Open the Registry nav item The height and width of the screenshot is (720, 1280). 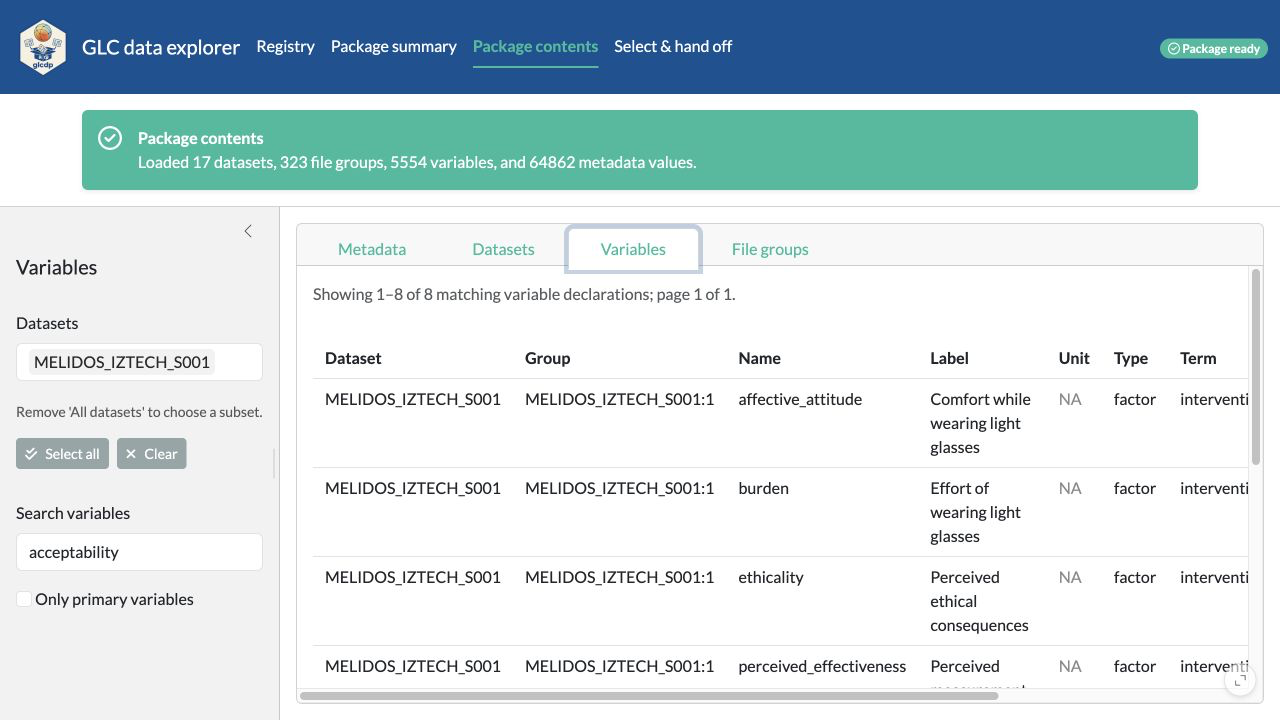285,46
